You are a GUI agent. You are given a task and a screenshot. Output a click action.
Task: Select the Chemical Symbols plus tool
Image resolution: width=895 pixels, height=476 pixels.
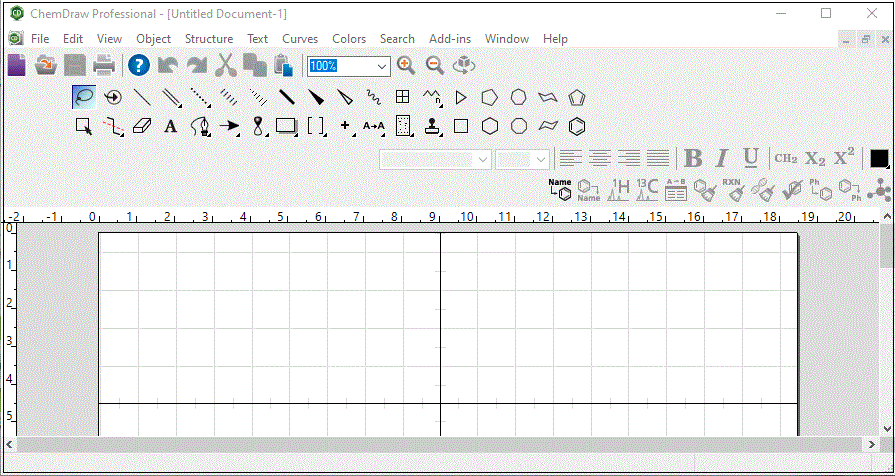tap(345, 126)
